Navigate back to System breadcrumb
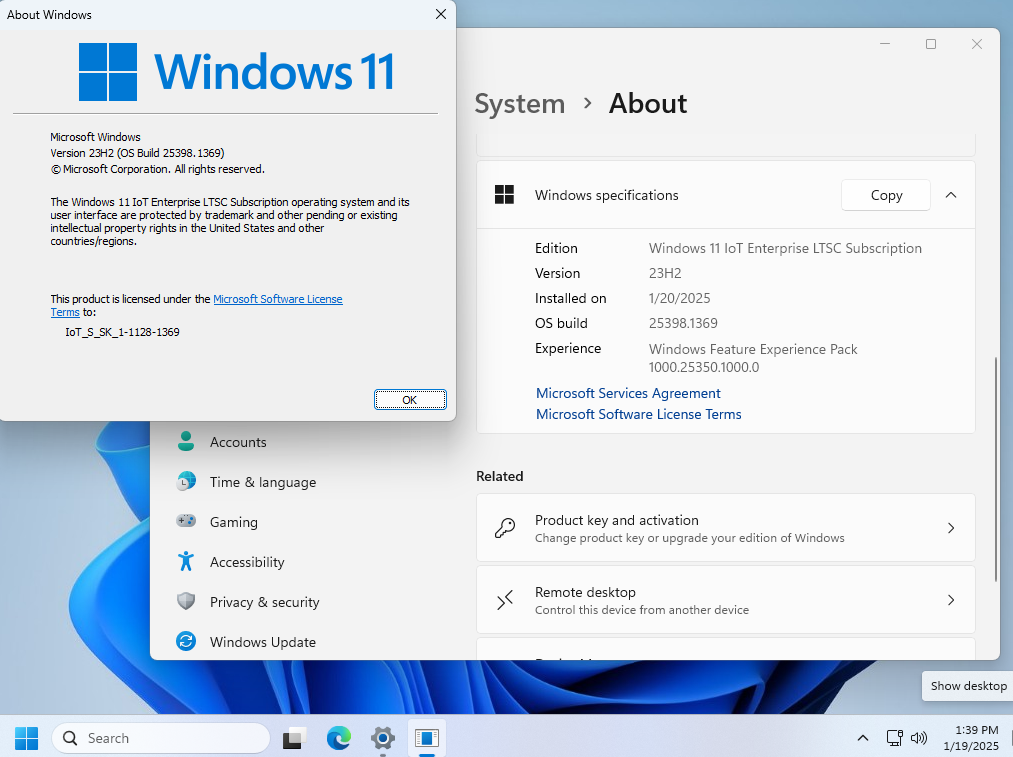1013x757 pixels. [x=519, y=103]
